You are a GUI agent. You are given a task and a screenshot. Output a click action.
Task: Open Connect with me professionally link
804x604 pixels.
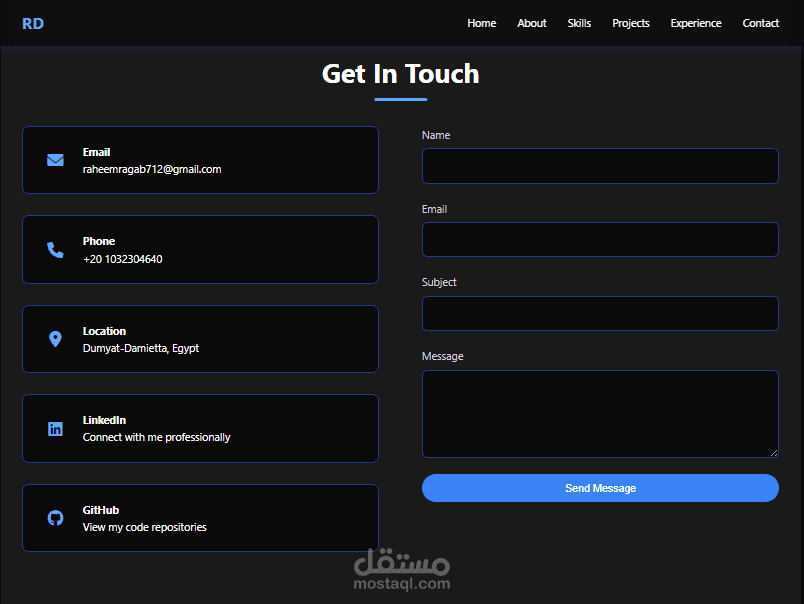tap(156, 437)
